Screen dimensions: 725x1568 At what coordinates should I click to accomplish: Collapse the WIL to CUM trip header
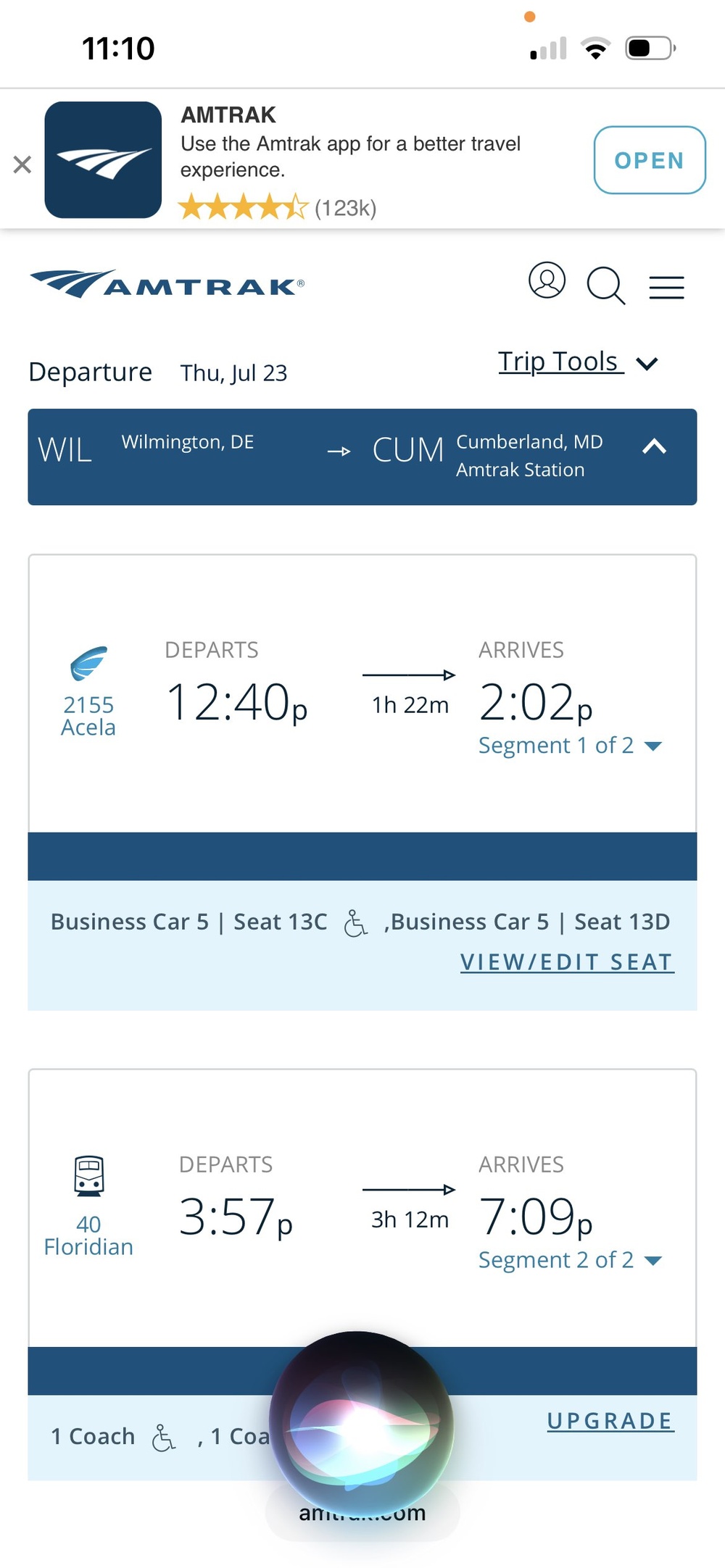pos(654,446)
